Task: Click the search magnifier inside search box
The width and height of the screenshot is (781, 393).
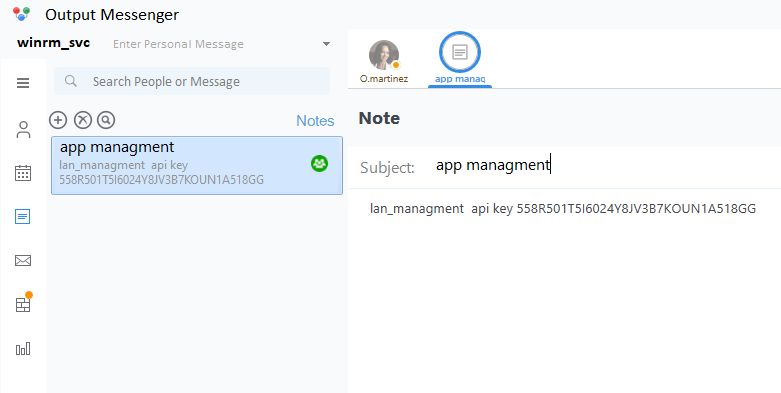Action: (x=71, y=81)
